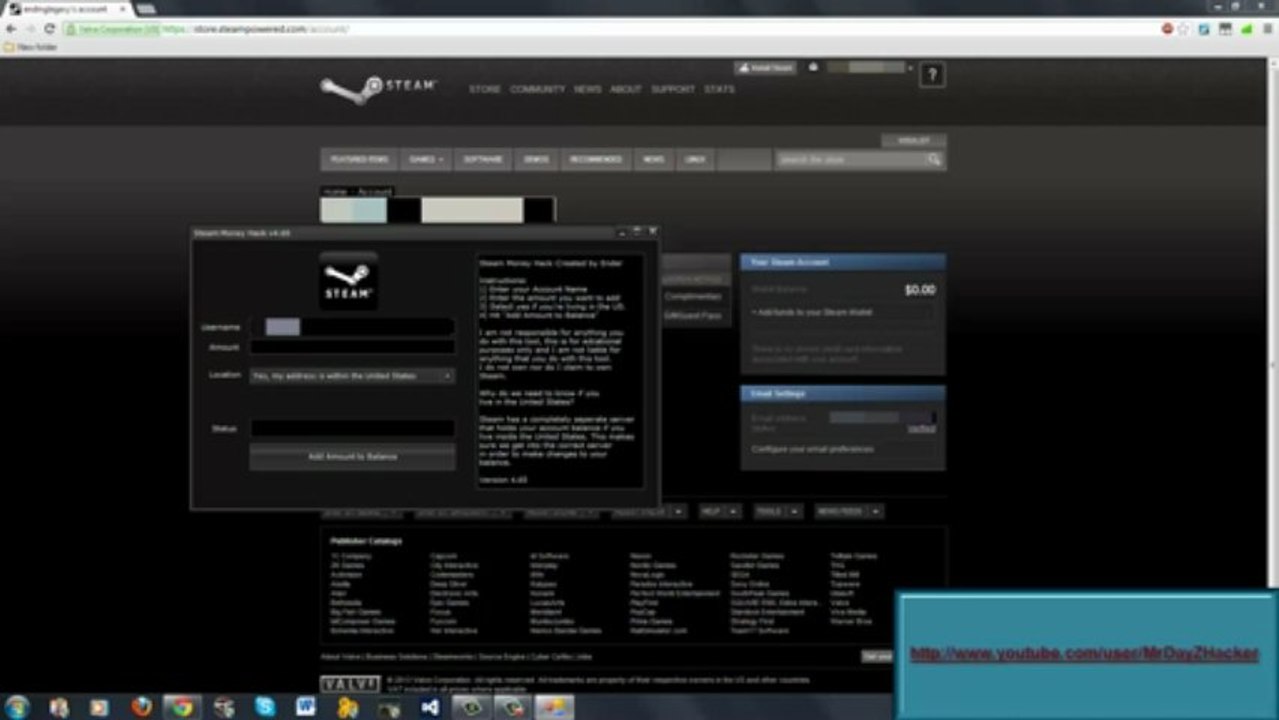Open the Activision publisher catalog

click(346, 575)
